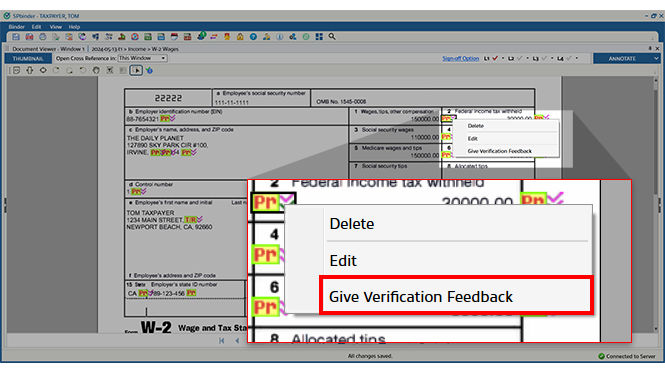Open the dropdown arrow next to L3 sign-off
Screen dimensions: 665x383
point(552,58)
